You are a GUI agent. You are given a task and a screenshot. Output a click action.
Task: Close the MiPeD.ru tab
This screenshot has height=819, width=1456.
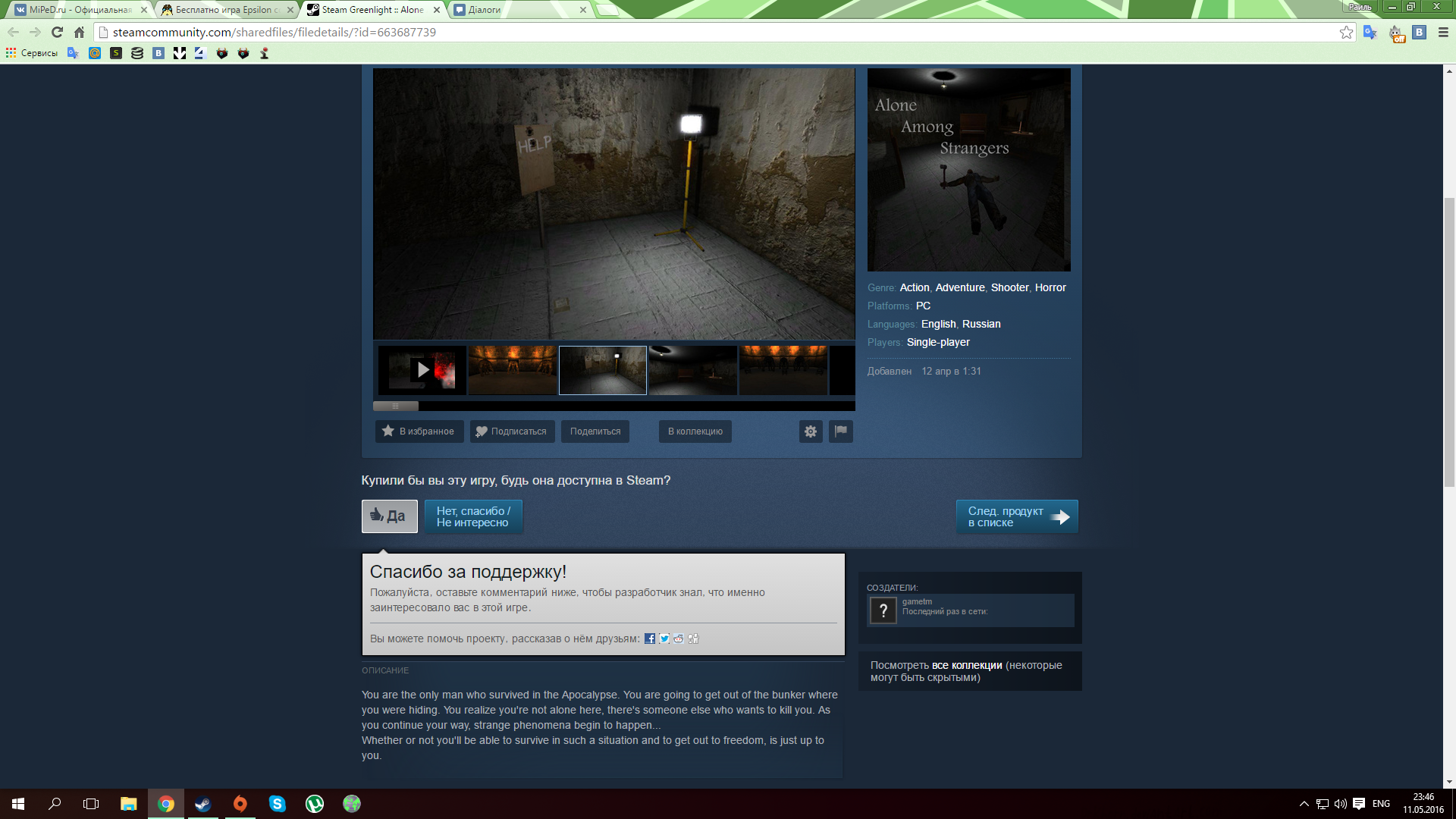[143, 10]
